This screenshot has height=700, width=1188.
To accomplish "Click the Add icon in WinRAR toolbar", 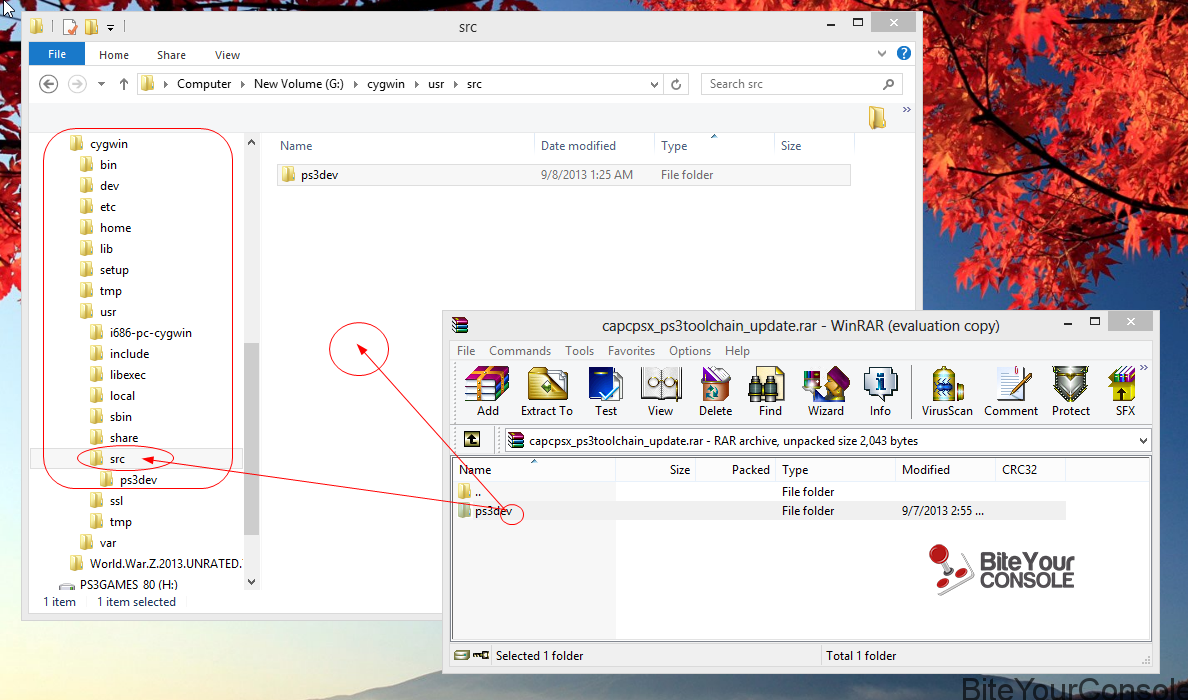I will click(487, 391).
